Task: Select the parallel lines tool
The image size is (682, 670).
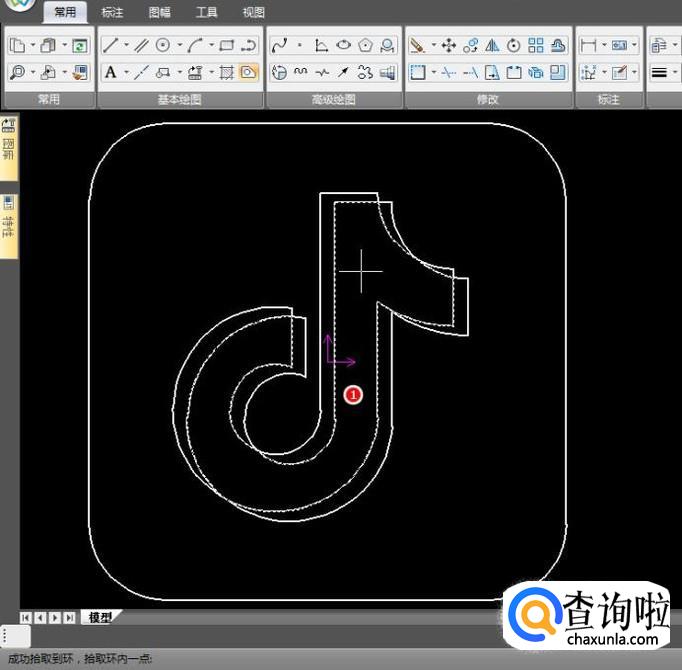Action: pos(141,45)
